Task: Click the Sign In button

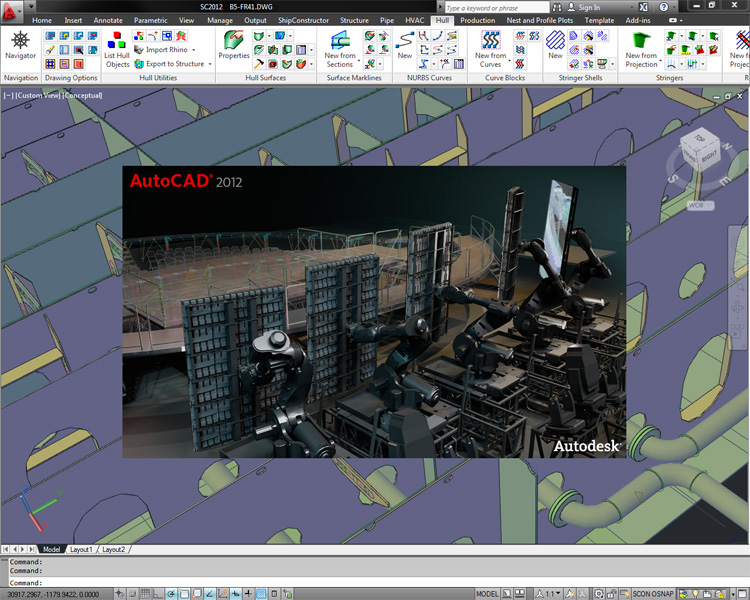Action: tap(584, 7)
